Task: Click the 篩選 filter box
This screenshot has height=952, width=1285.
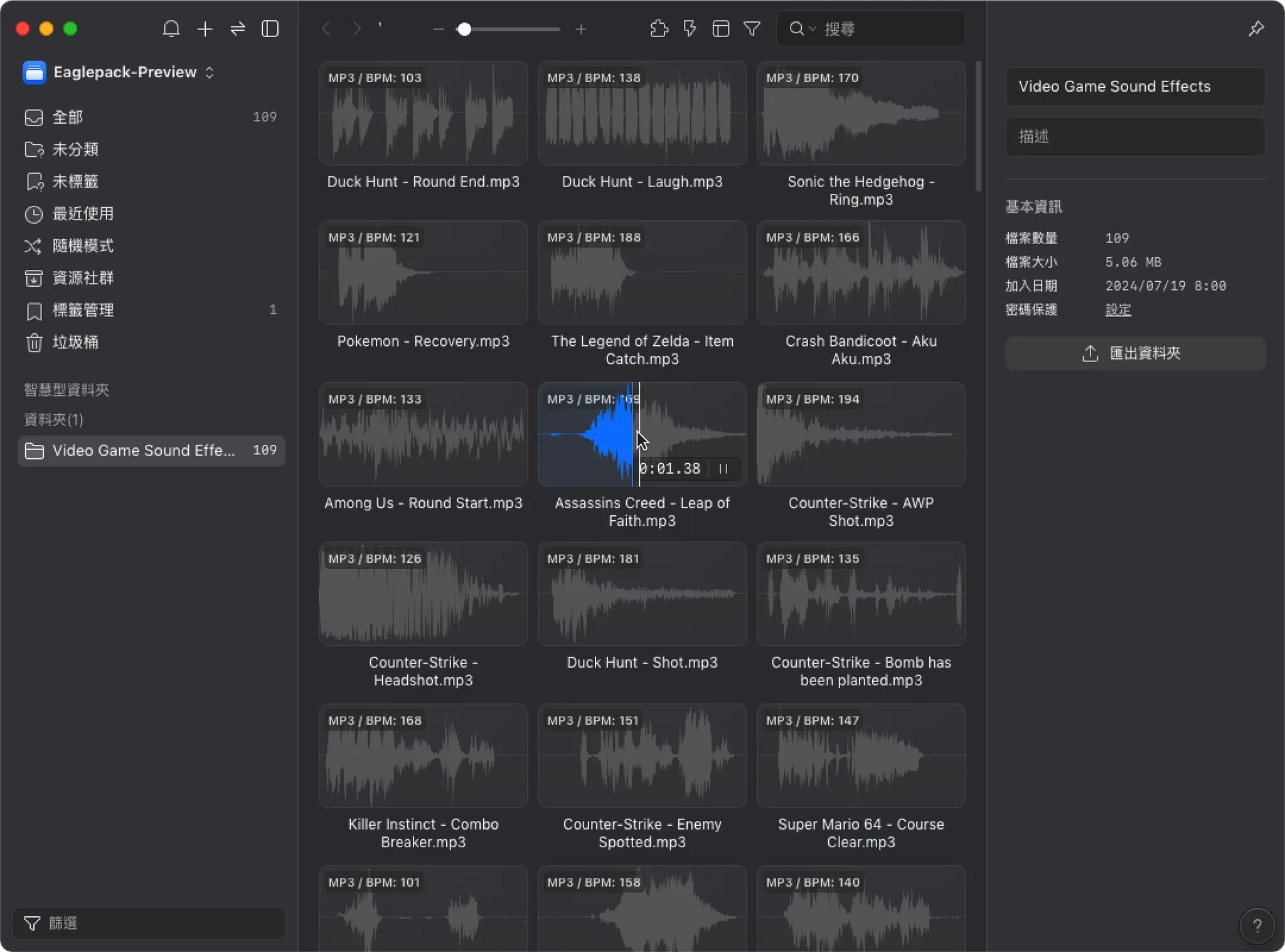Action: coord(149,923)
